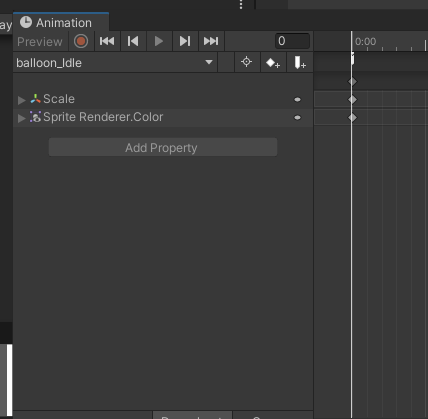Click the Add Property button
428x419 pixels.
click(163, 147)
